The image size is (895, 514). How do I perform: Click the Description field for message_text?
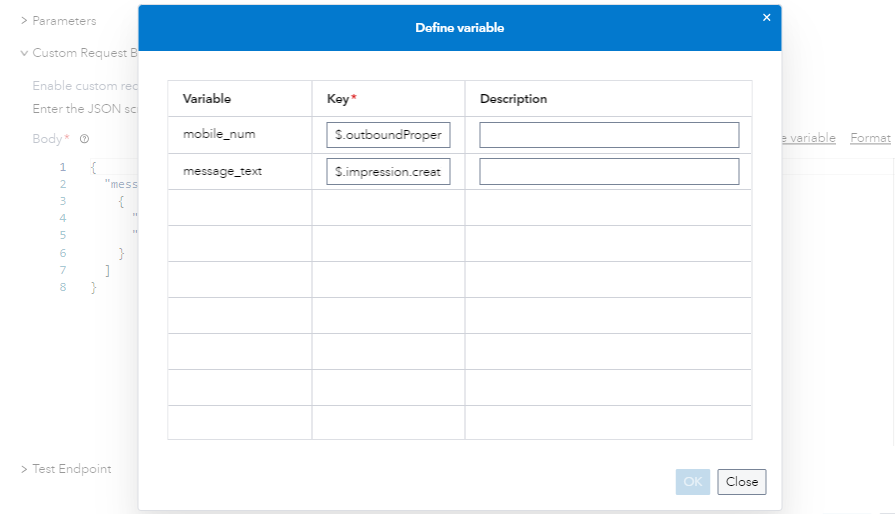(x=609, y=171)
